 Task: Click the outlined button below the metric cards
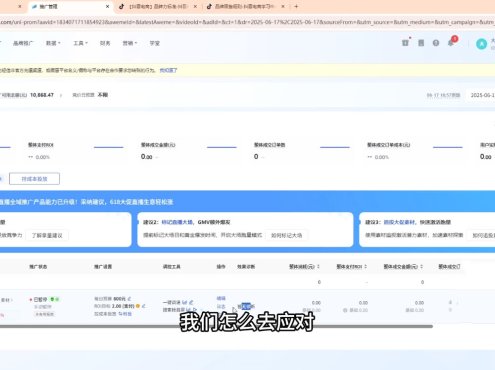coord(35,179)
